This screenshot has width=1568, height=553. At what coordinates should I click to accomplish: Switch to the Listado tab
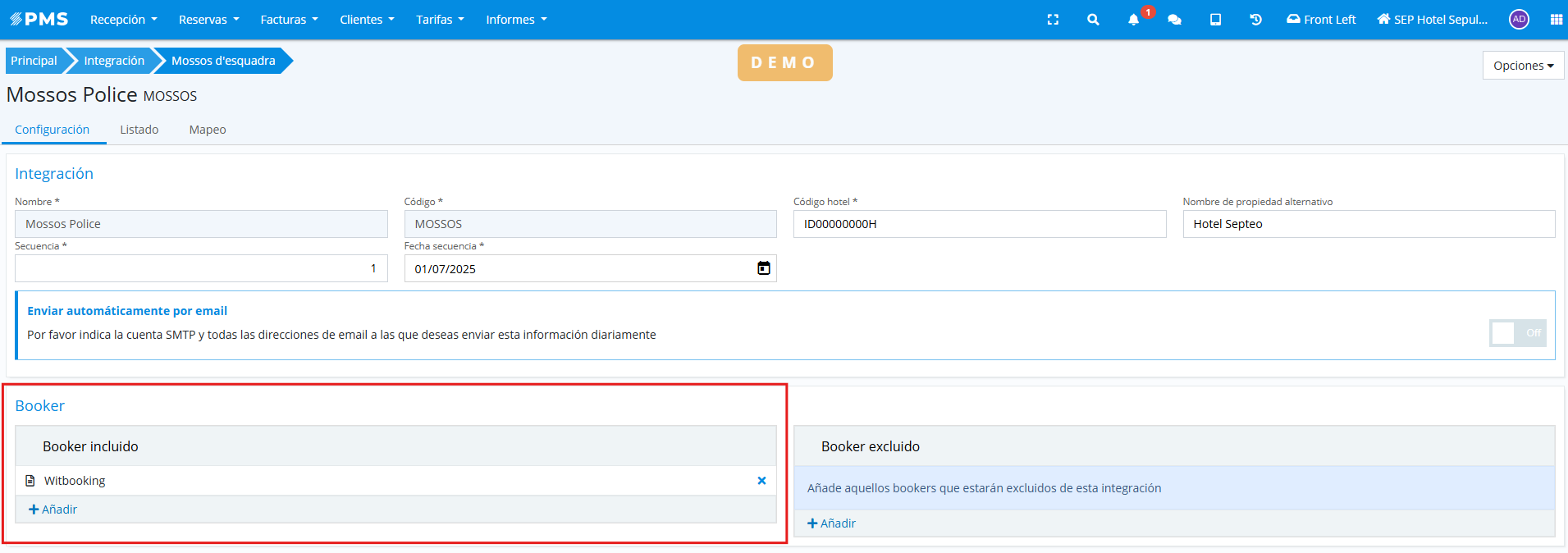(x=139, y=130)
